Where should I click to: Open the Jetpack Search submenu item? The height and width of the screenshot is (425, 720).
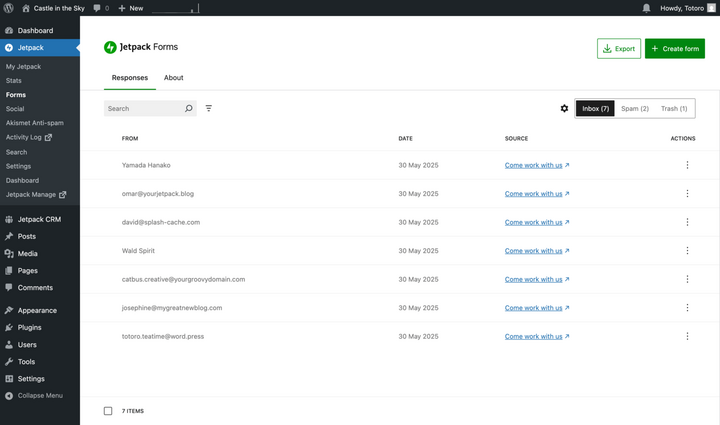coord(17,152)
